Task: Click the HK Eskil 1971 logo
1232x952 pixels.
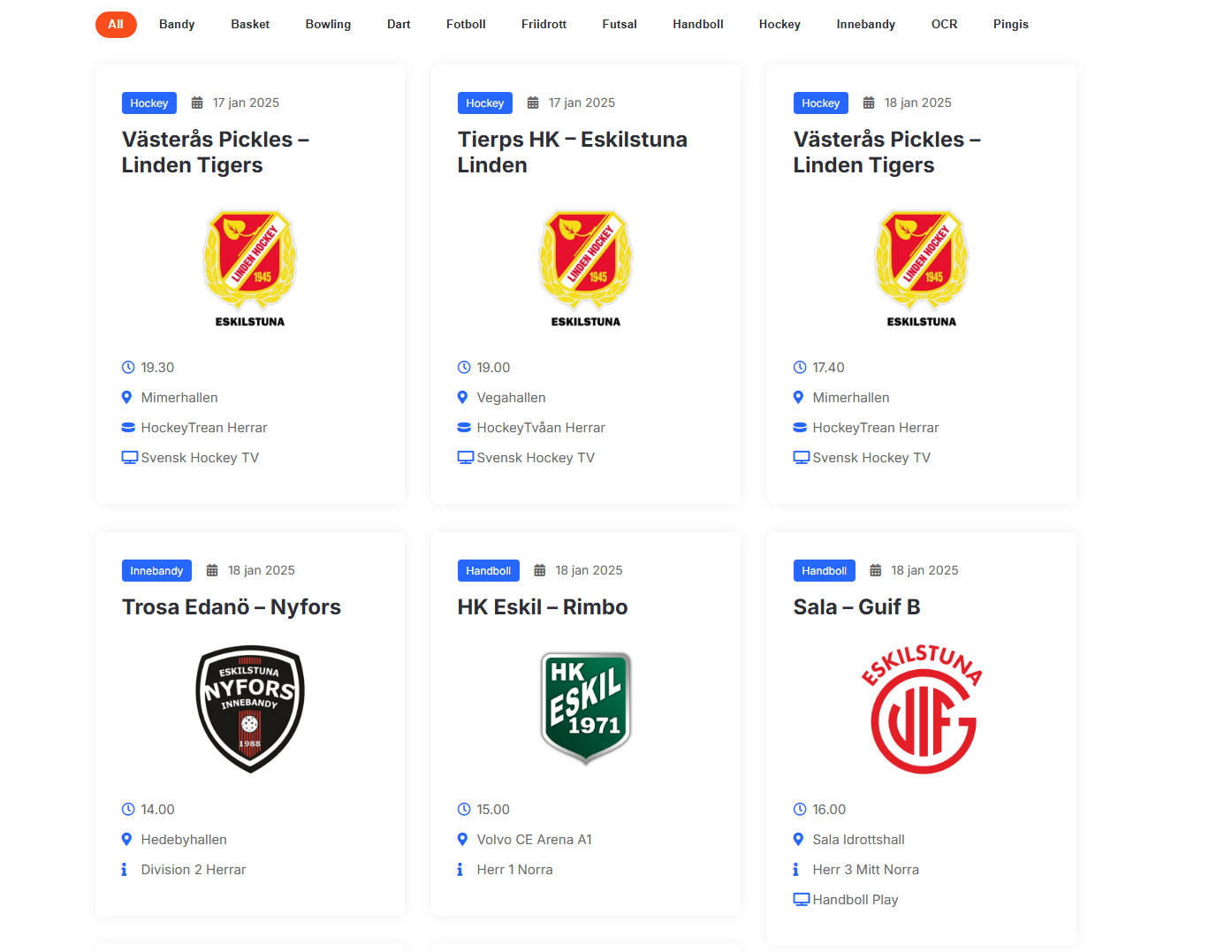Action: tap(586, 708)
